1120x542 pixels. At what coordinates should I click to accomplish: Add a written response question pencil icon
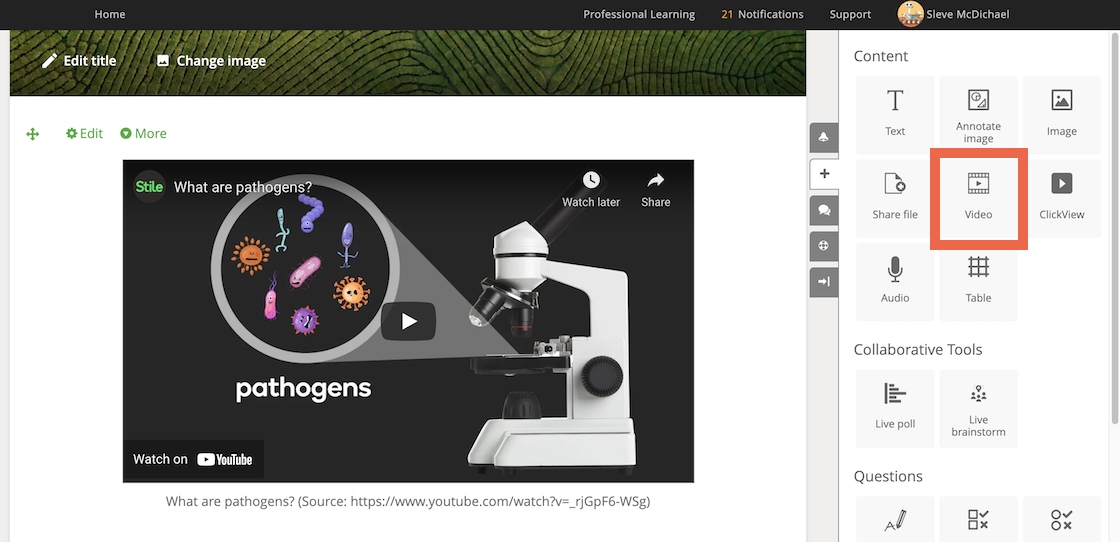(895, 519)
